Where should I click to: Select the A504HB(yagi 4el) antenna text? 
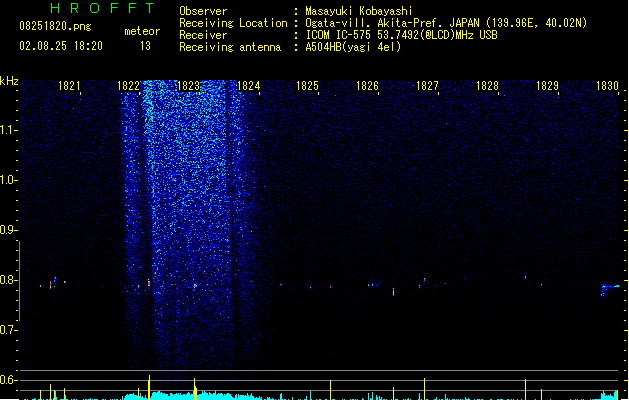pyautogui.click(x=353, y=47)
